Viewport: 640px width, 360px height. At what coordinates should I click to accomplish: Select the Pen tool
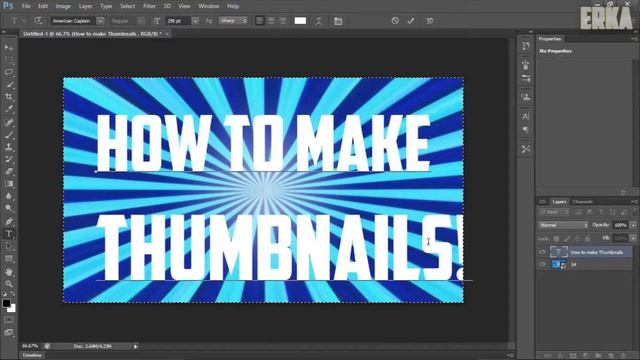(x=9, y=222)
